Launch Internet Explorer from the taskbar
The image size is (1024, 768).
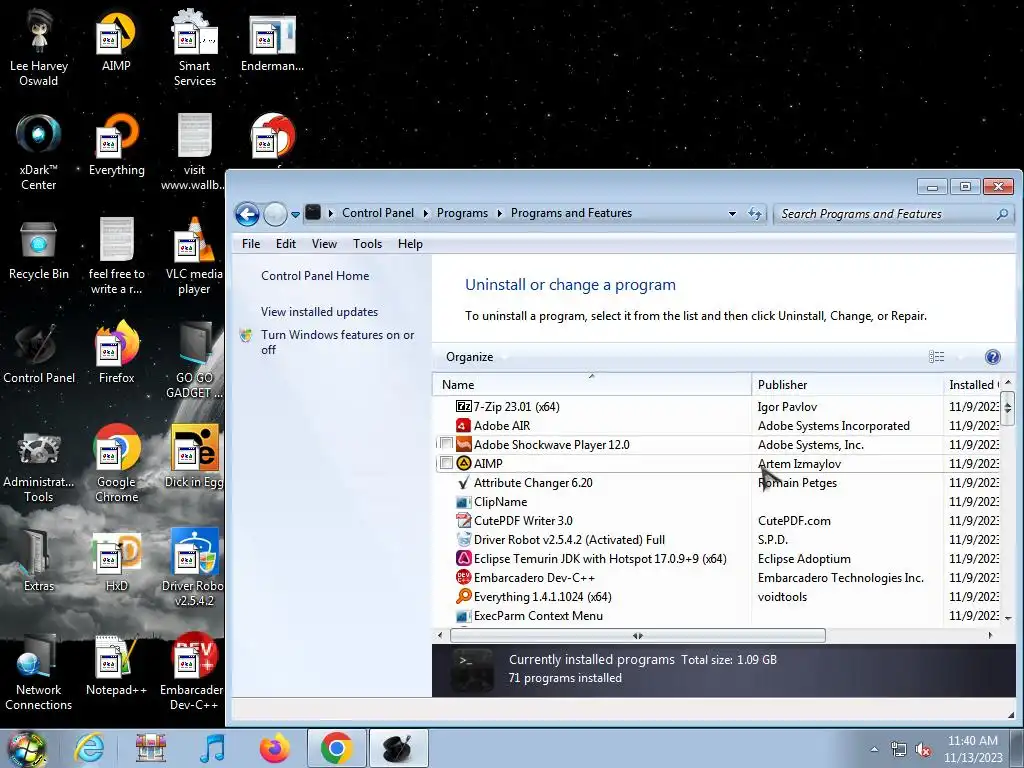click(89, 748)
